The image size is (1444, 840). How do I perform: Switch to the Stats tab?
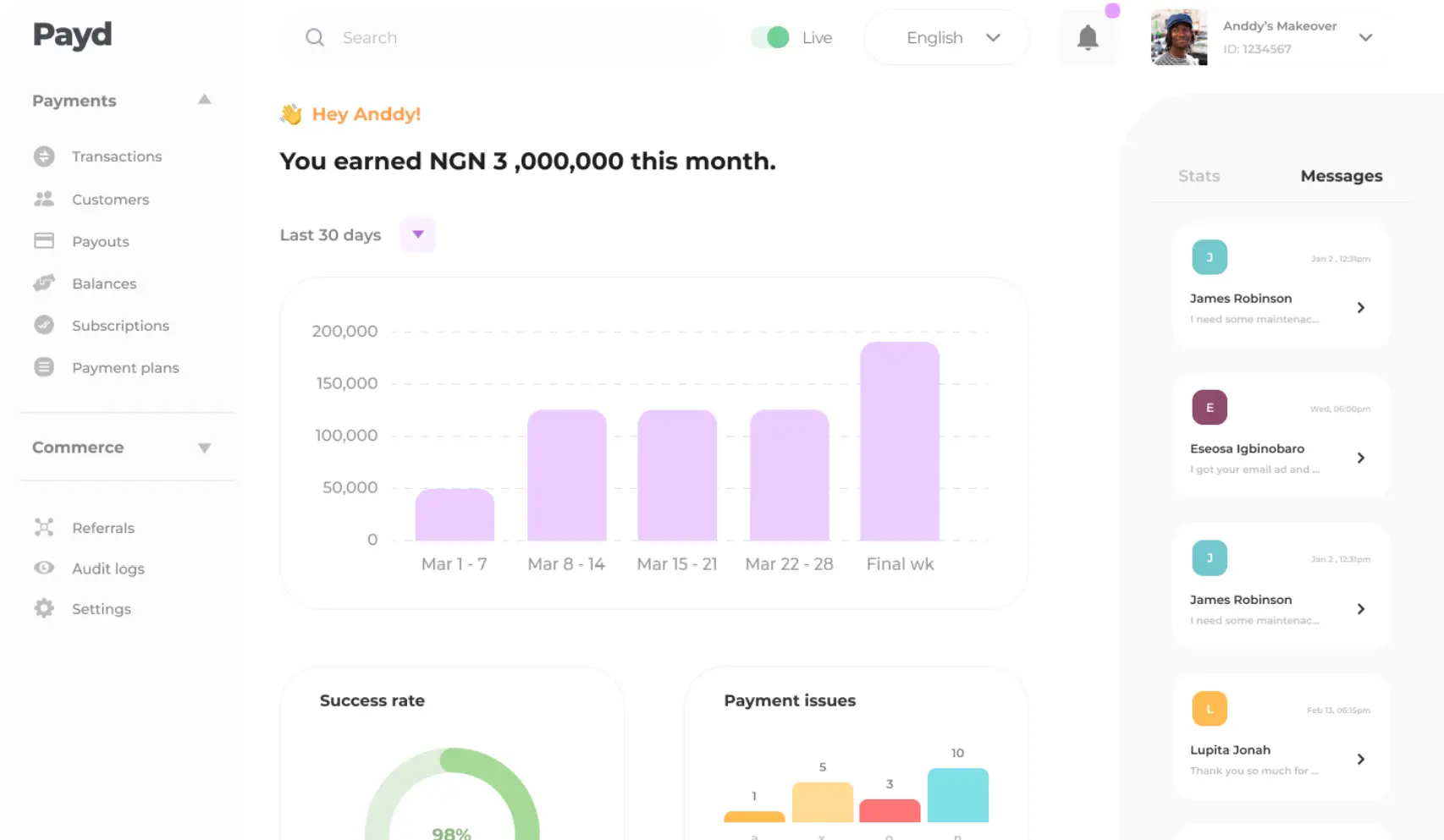coord(1199,176)
